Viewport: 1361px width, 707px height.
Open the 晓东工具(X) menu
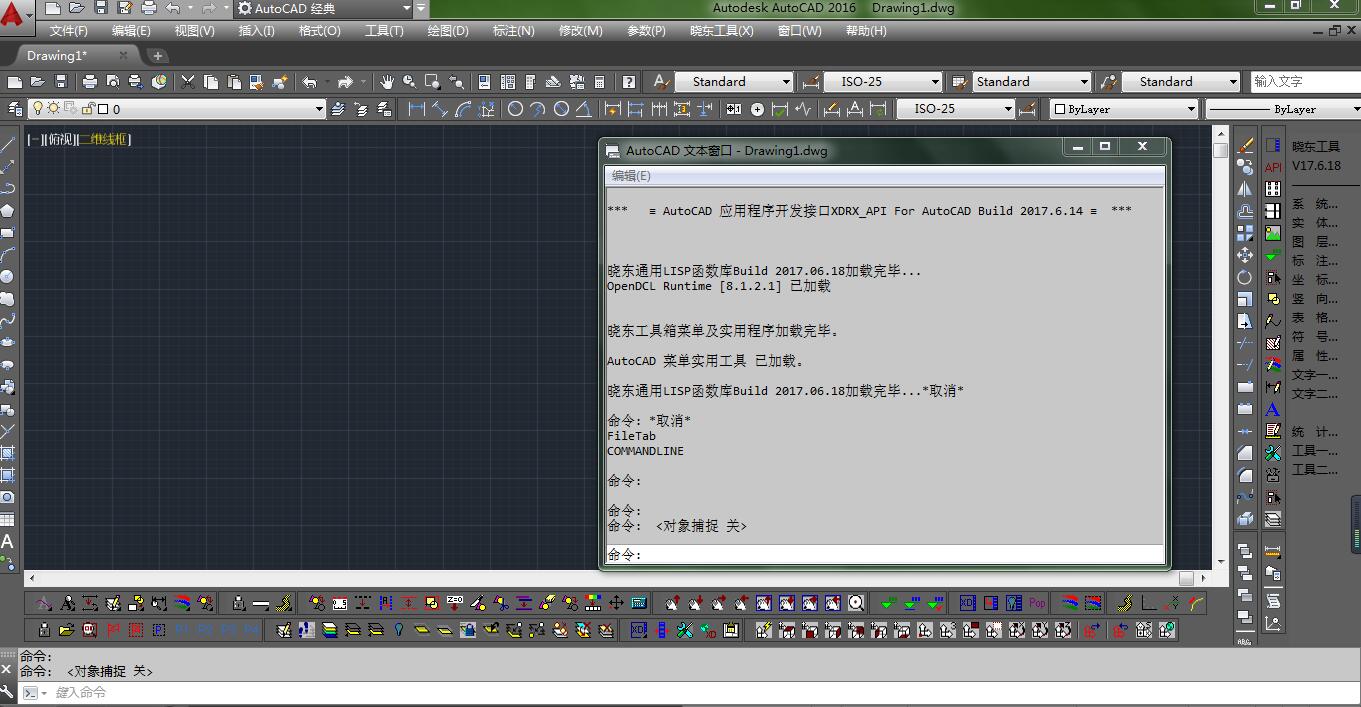(722, 31)
